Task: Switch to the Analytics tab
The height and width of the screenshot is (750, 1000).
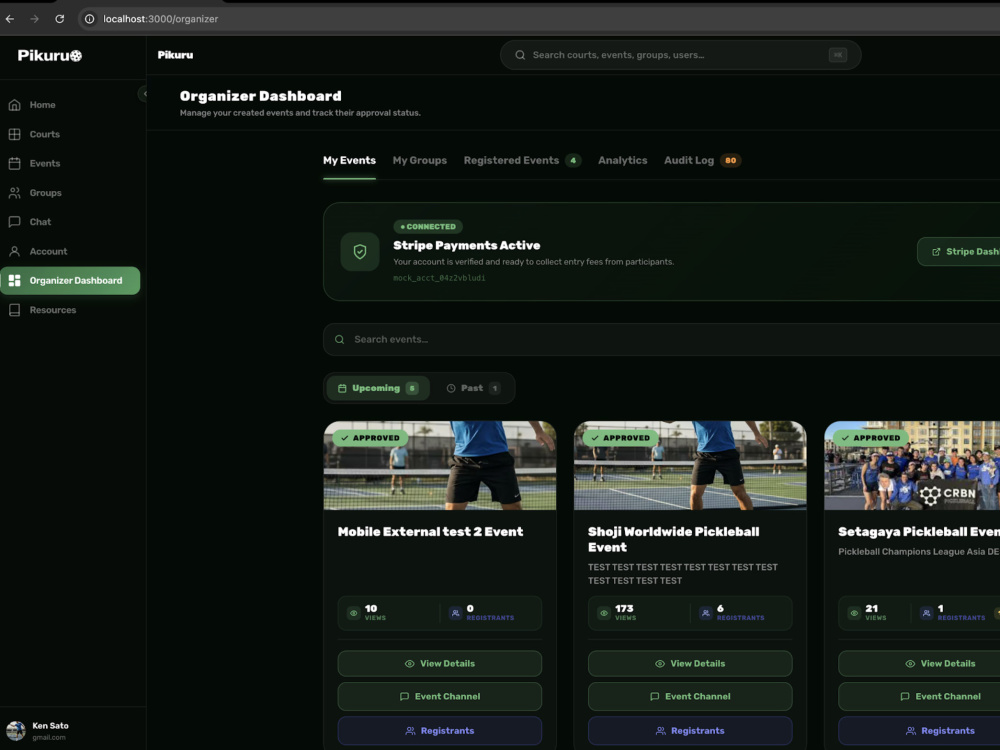Action: click(x=622, y=161)
